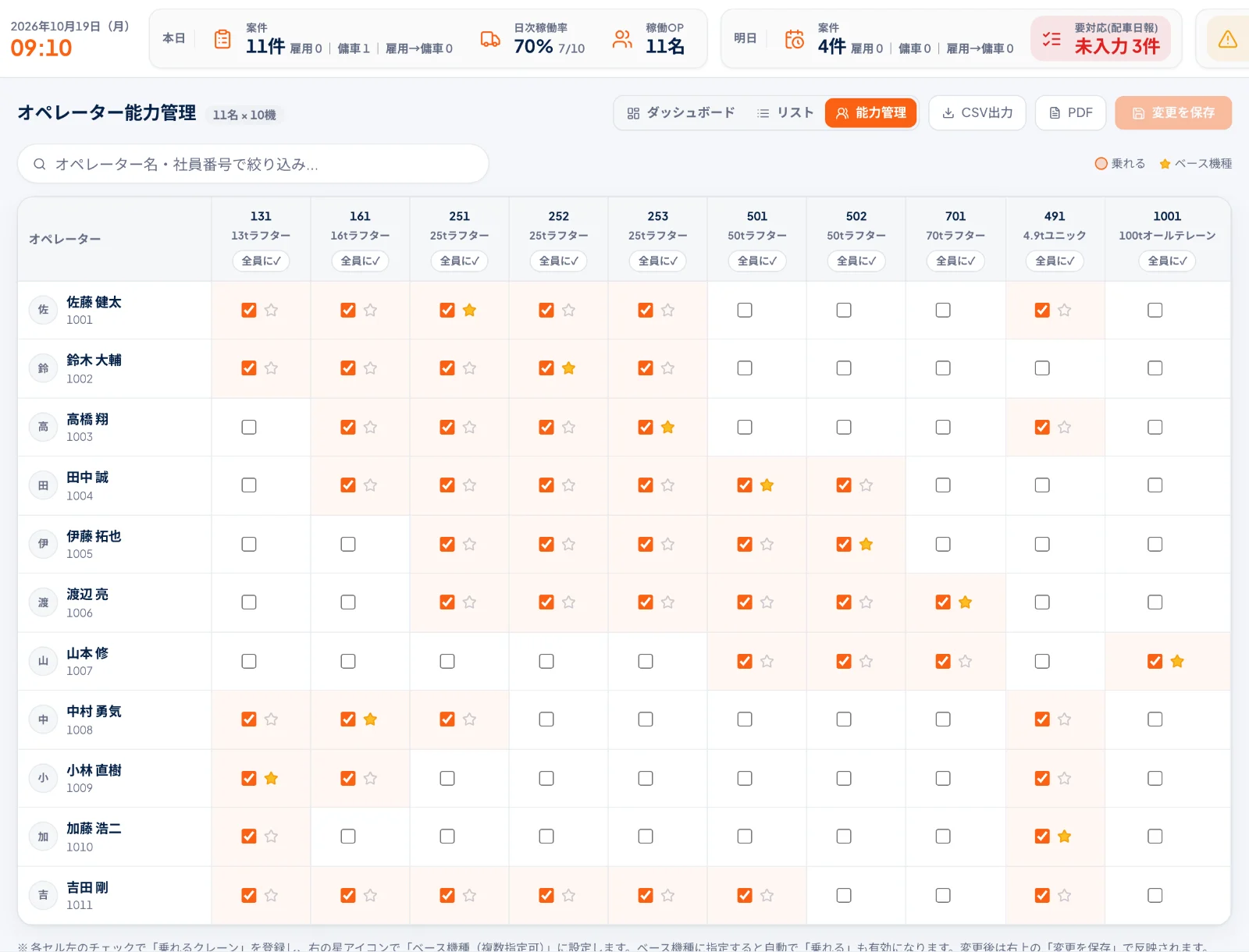Expand 全員に menu for 701 70tラフター
The image size is (1249, 952).
click(x=955, y=261)
